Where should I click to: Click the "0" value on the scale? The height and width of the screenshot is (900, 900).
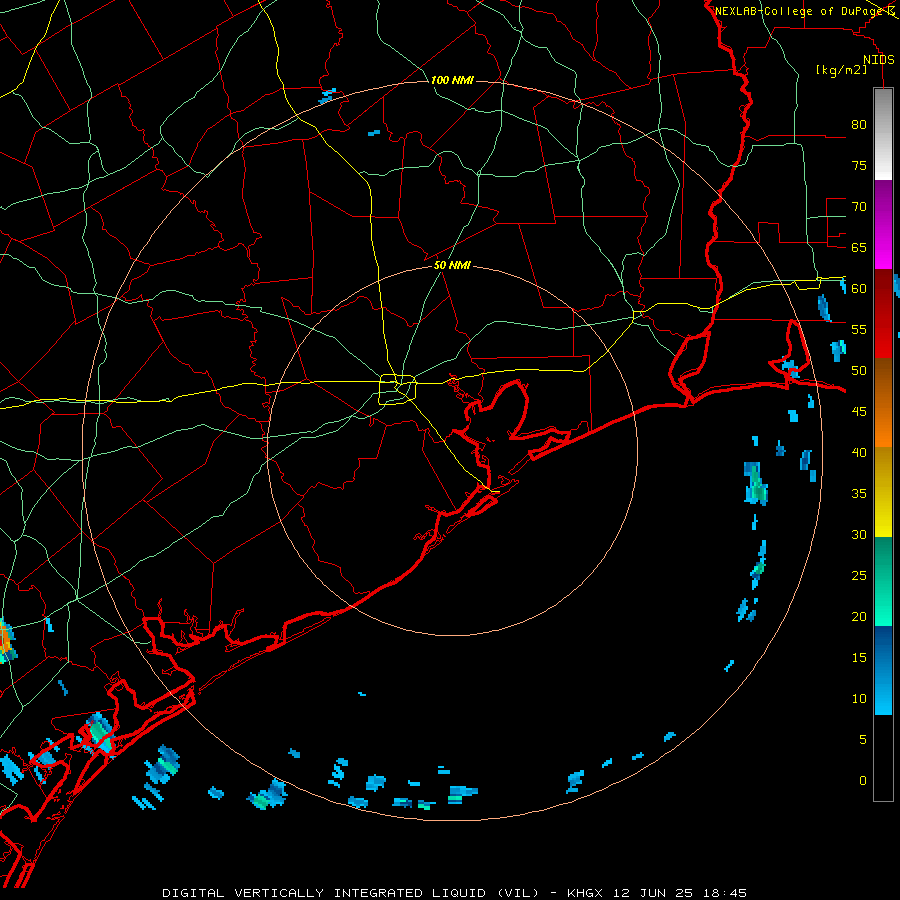pyautogui.click(x=863, y=781)
